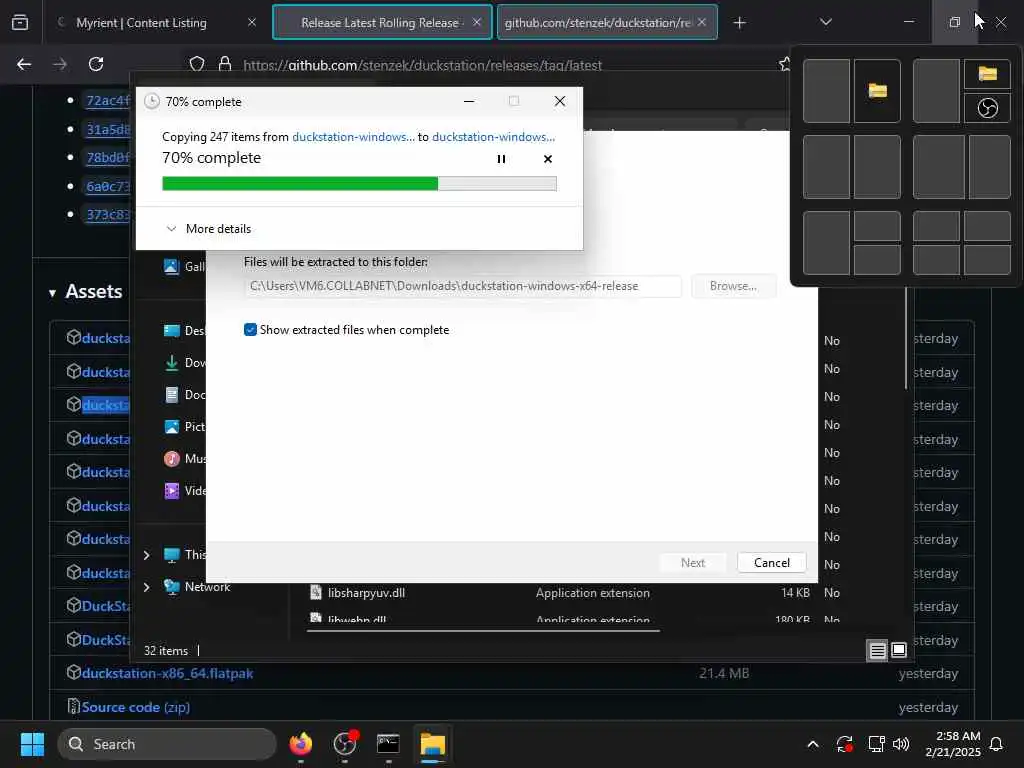Pick the File Explorer thumbnail in snap layout

coord(877,91)
